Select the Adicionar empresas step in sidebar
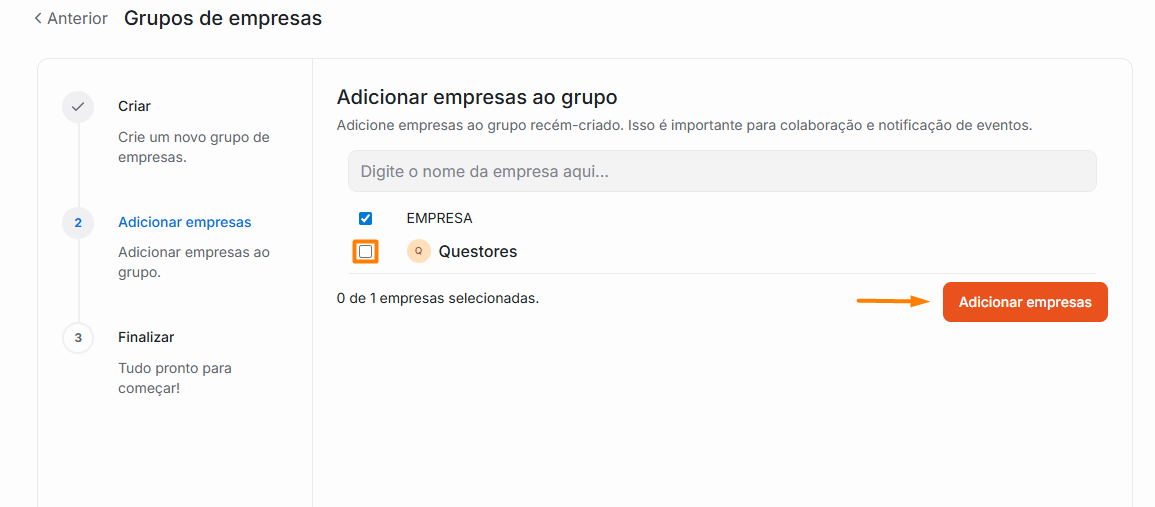The width and height of the screenshot is (1155, 507). 184,222
